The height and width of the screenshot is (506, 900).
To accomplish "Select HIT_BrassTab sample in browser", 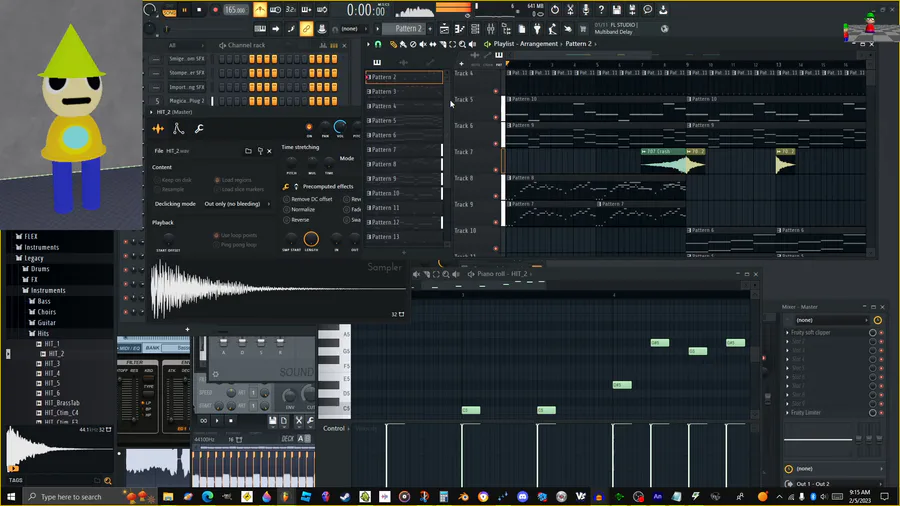I will 61,403.
